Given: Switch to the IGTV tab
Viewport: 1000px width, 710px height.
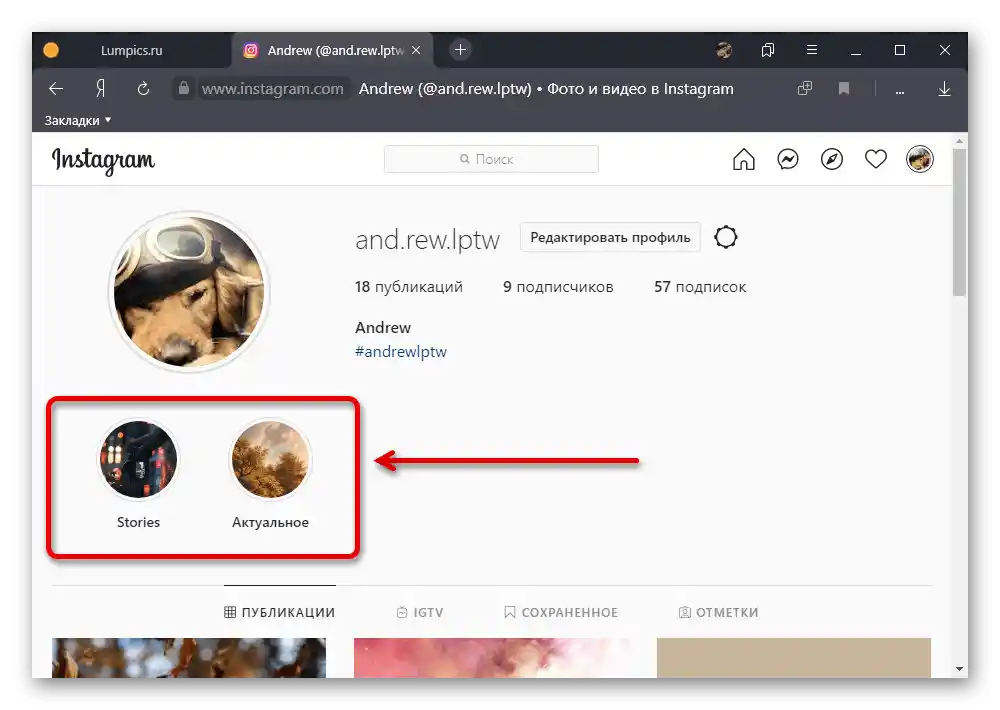Looking at the screenshot, I should [x=420, y=612].
